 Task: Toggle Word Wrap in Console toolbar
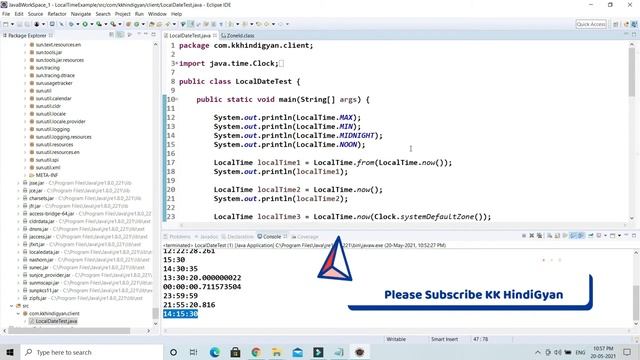coord(565,236)
